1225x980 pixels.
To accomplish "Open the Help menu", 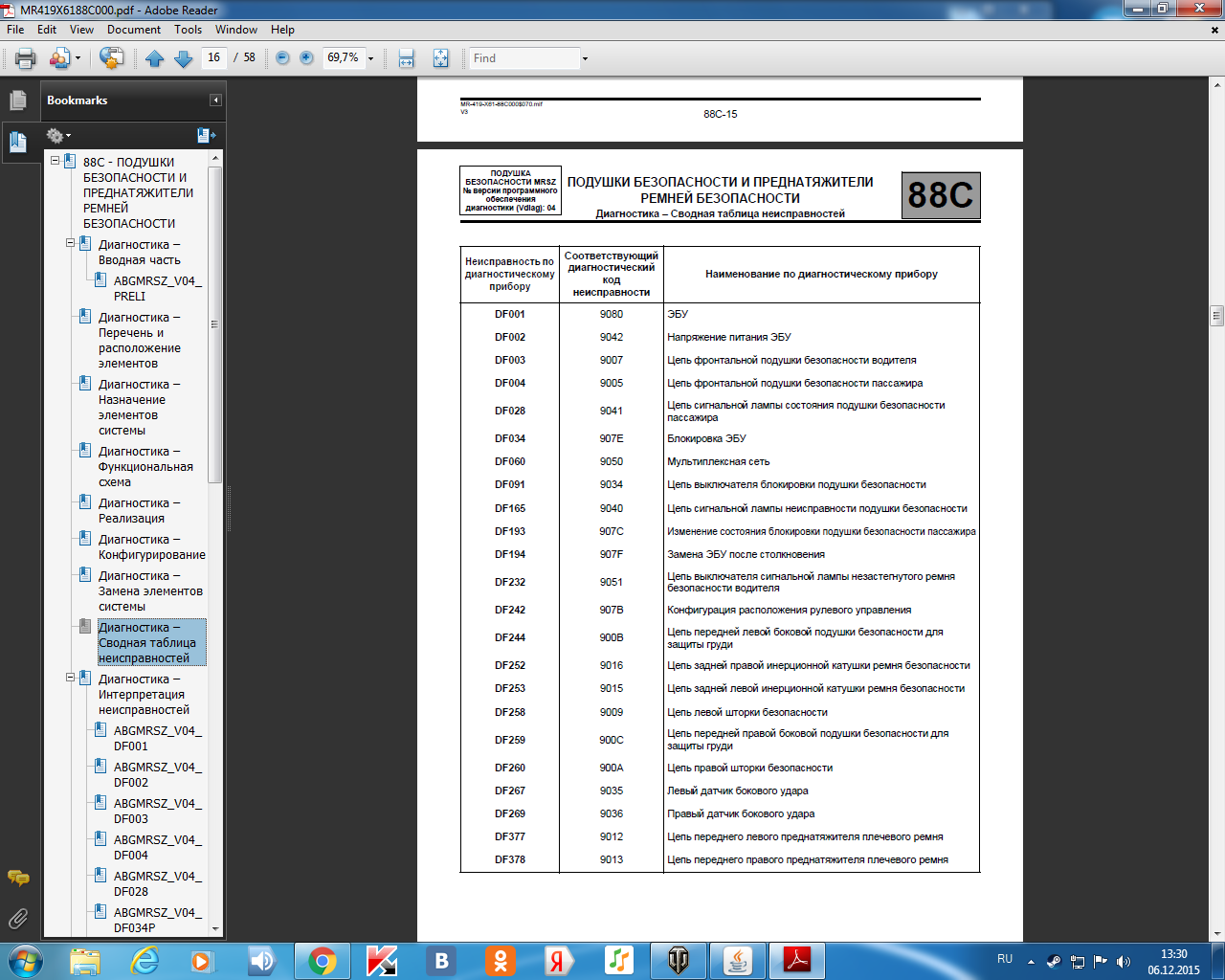I will pos(282,30).
